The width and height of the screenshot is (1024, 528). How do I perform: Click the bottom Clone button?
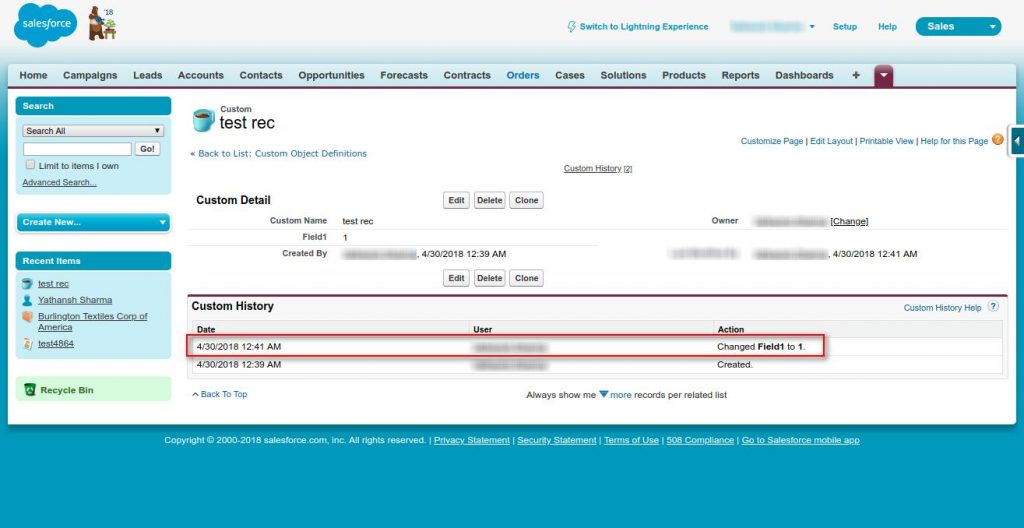click(x=526, y=278)
